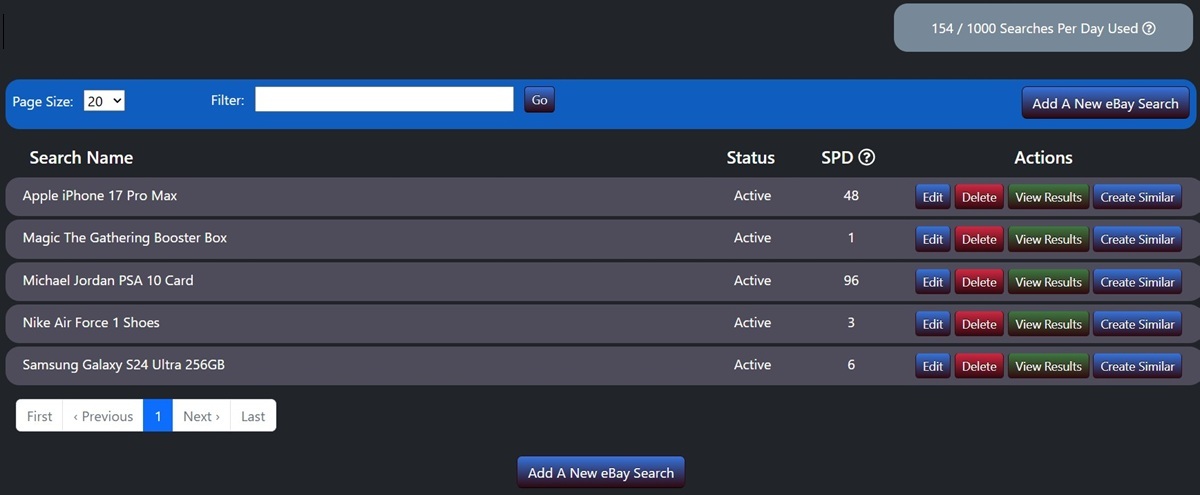View Results for Apple iPhone 17 Pro Max

(1048, 197)
